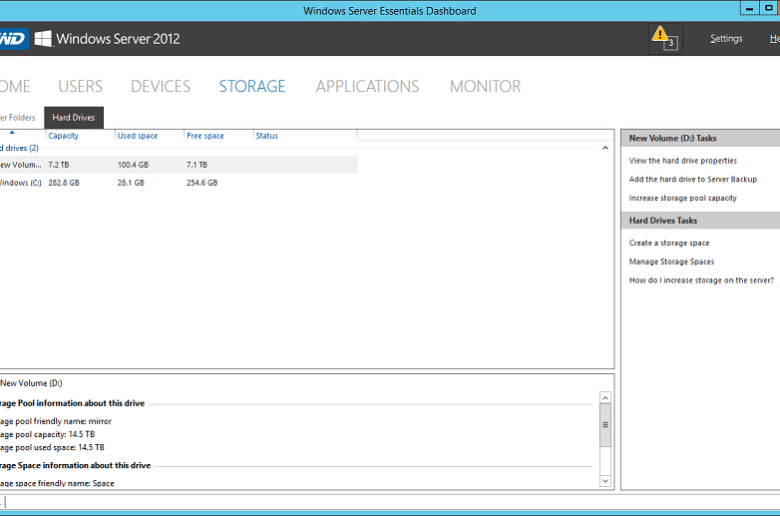Screen dimensions: 780x516
Task: Open How do I increase storage help link
Action: (x=701, y=280)
